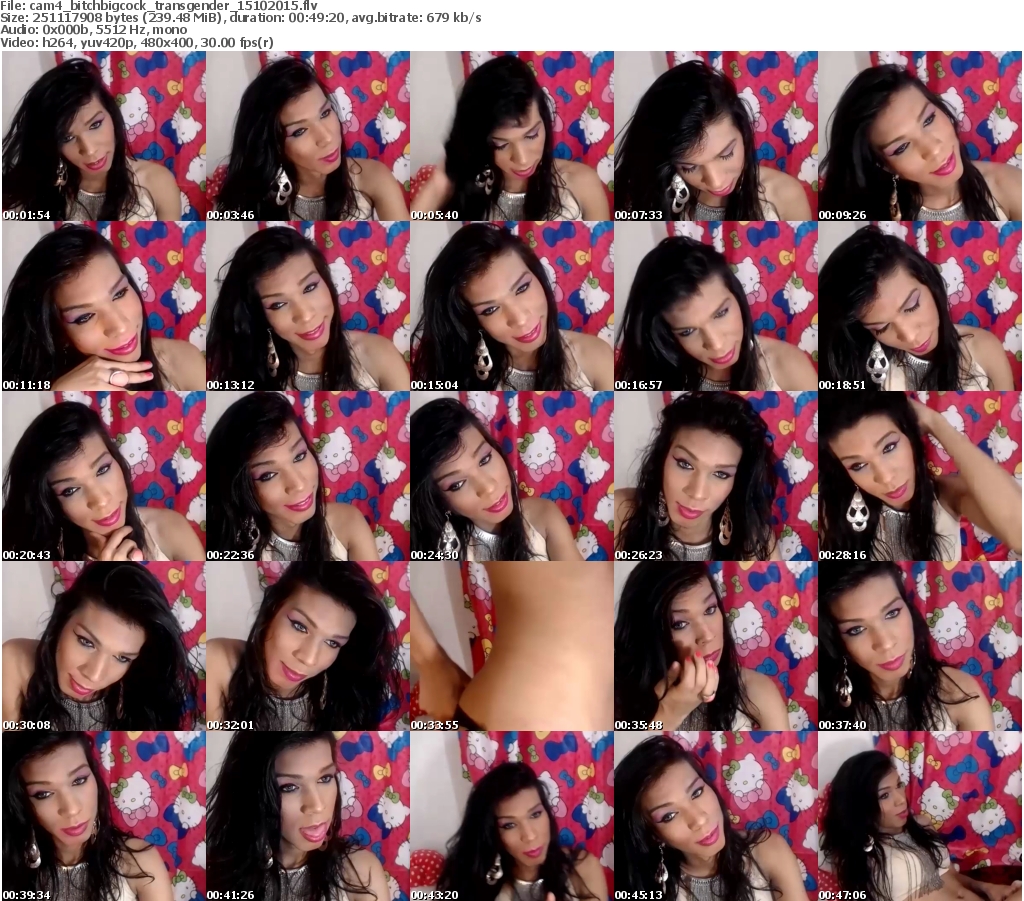Viewport: 1024px width, 901px height.
Task: Select the 'Size: 251117908 bytes' line
Action: pyautogui.click(x=241, y=18)
